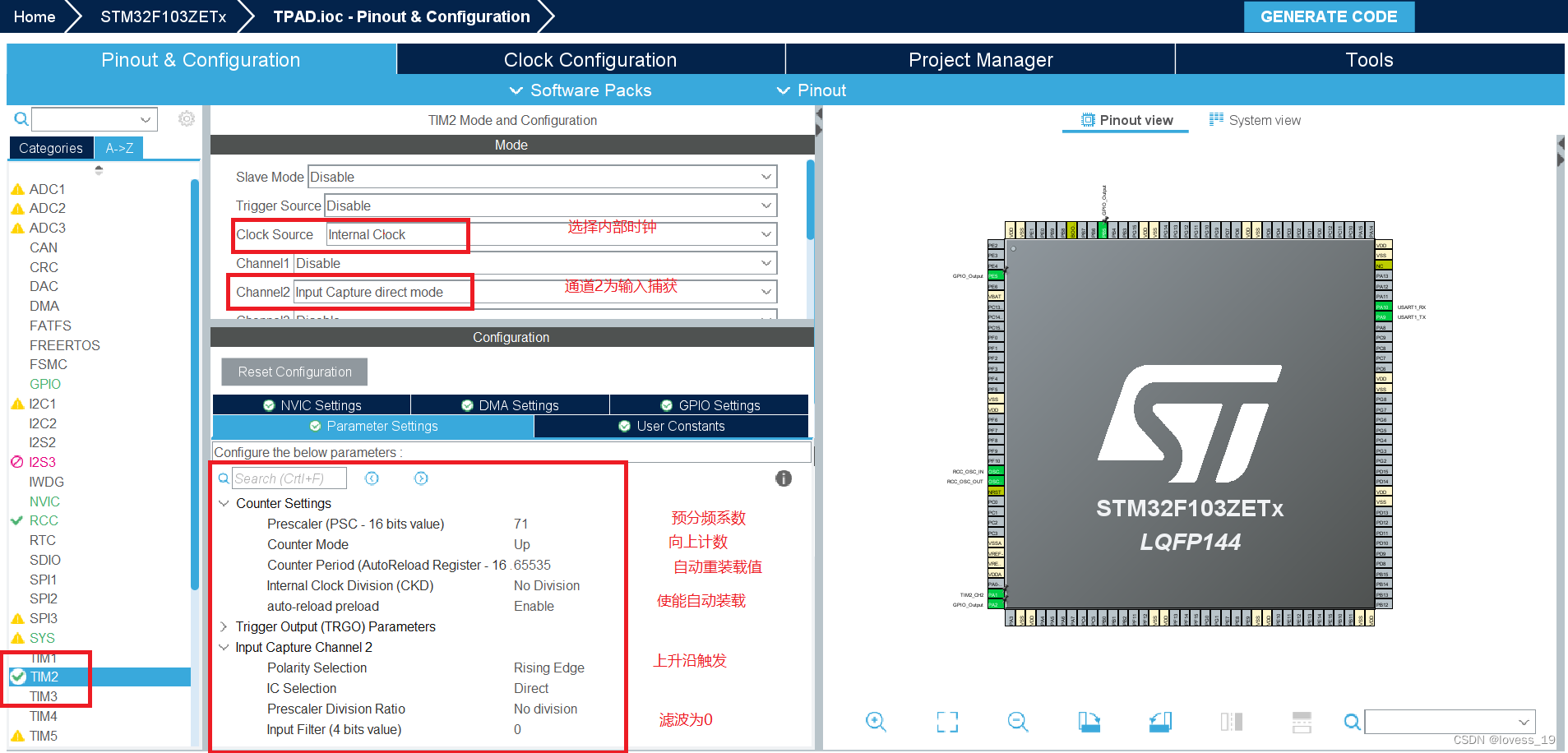
Task: Open the Tools tab
Action: click(x=1369, y=59)
